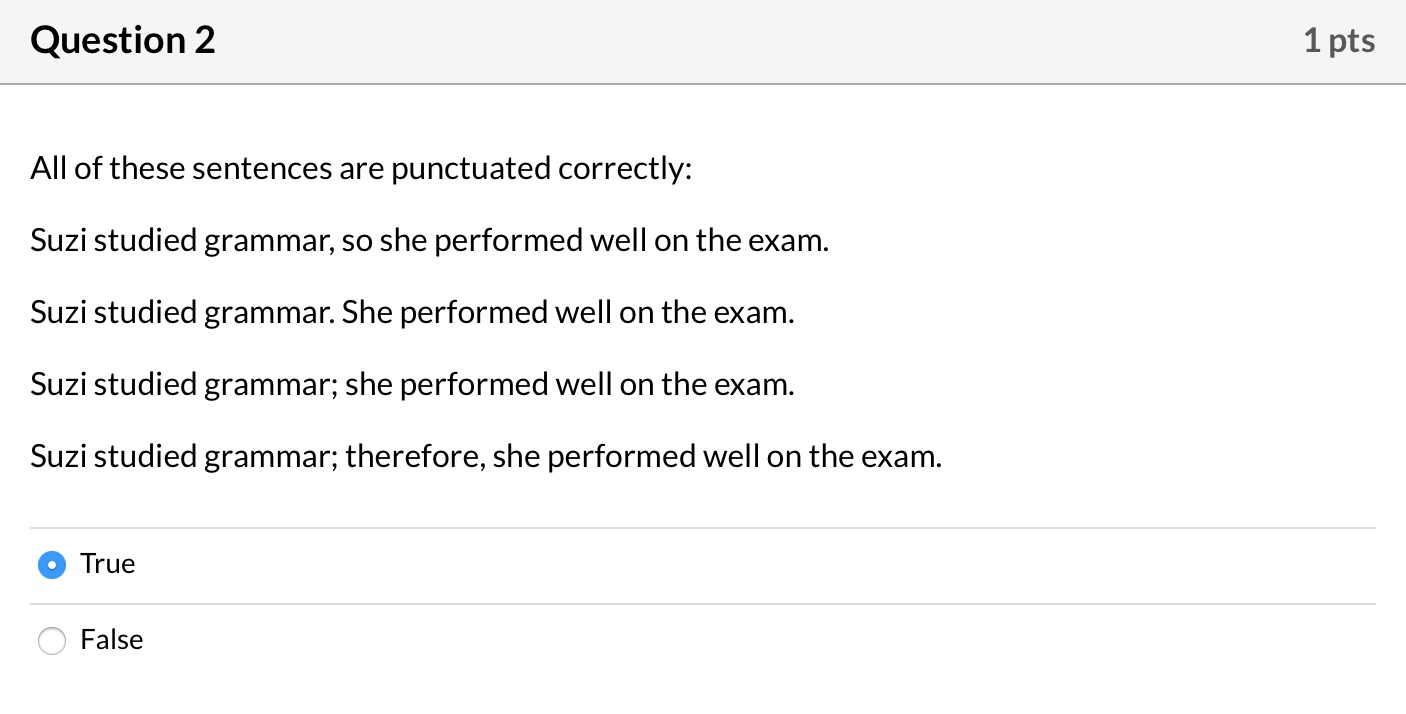Deselect True by choosing False

coord(52,641)
